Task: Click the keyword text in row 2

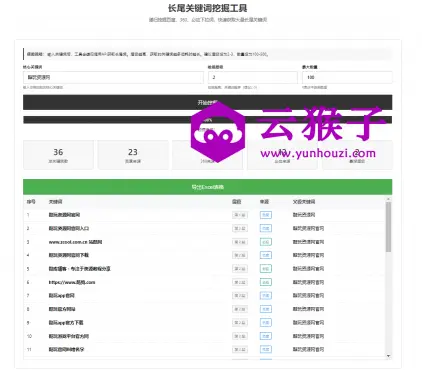Action: click(x=69, y=228)
